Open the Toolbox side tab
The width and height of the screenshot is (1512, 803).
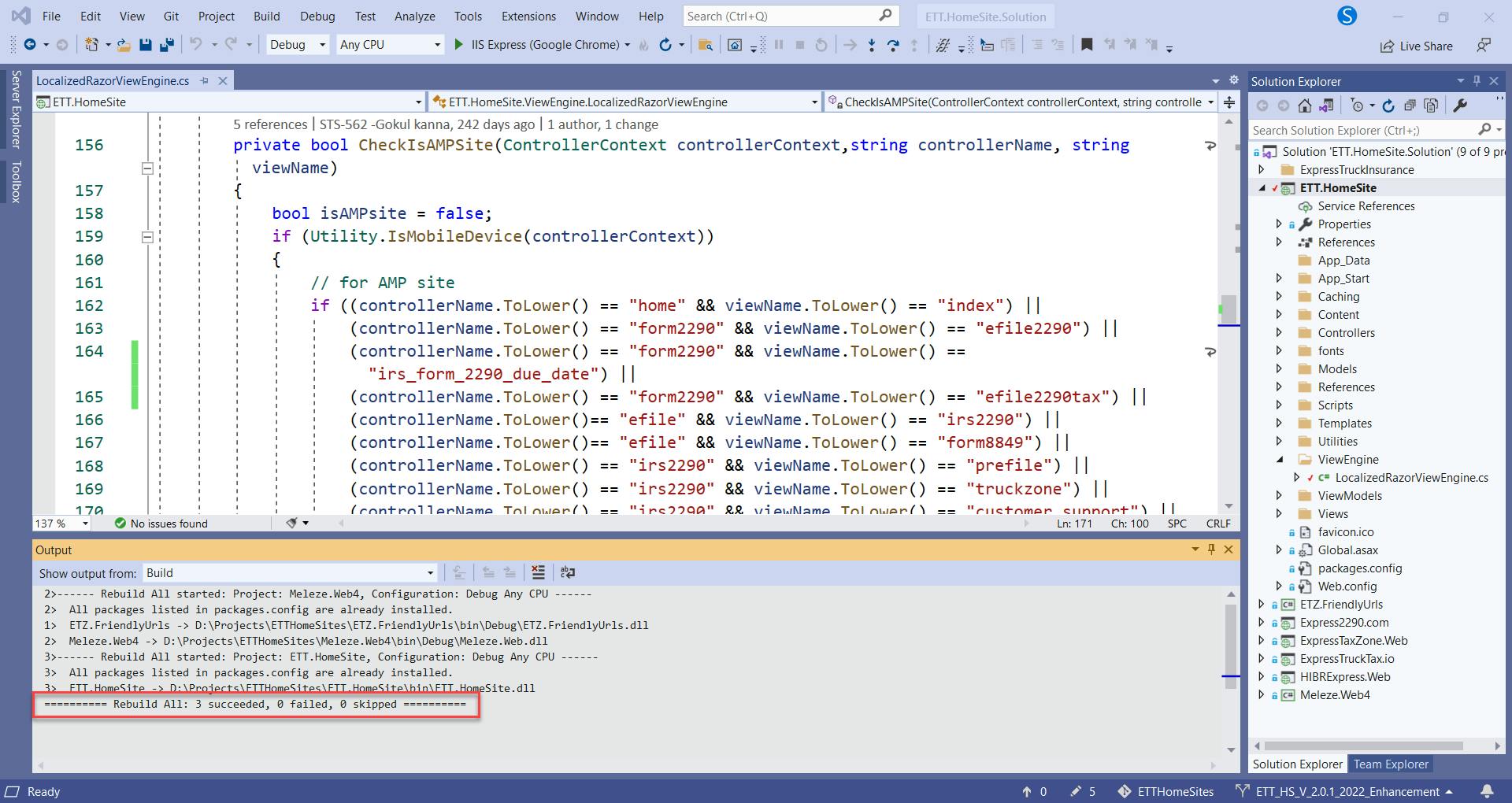point(16,182)
